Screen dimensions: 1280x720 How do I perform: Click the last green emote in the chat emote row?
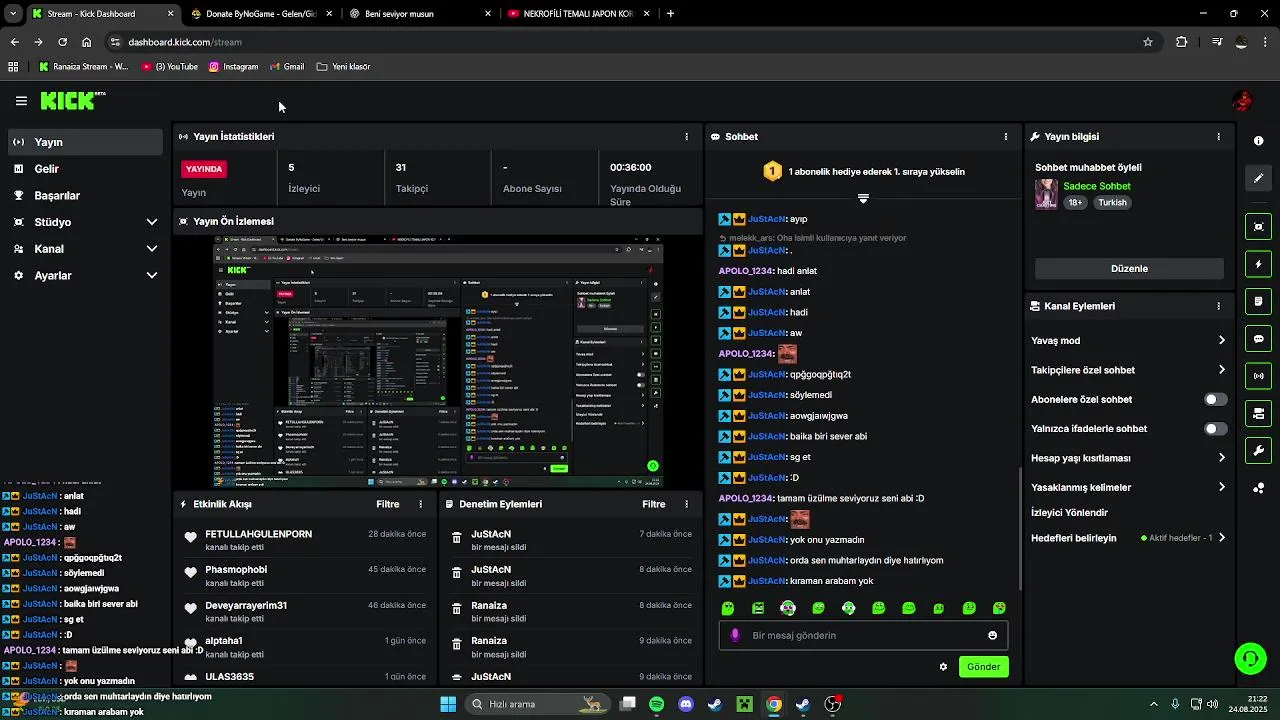[999, 608]
